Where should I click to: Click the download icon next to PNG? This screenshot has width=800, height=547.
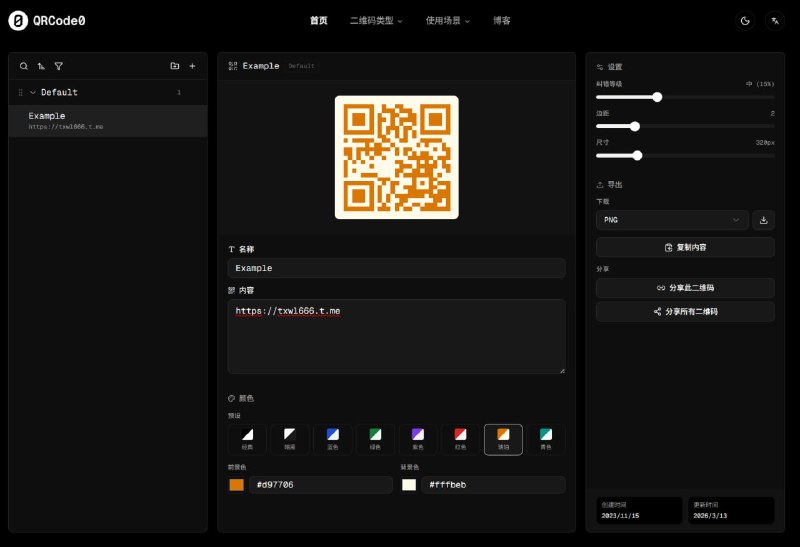(763, 220)
